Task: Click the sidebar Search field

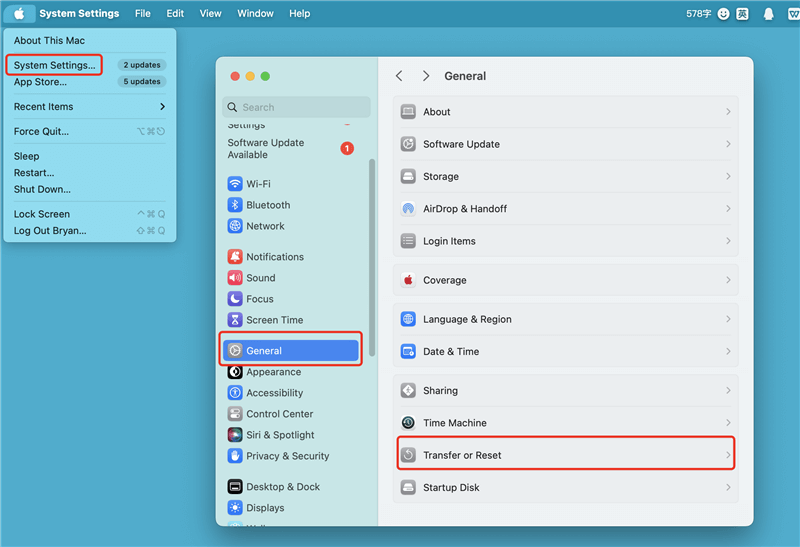Action: [x=296, y=107]
